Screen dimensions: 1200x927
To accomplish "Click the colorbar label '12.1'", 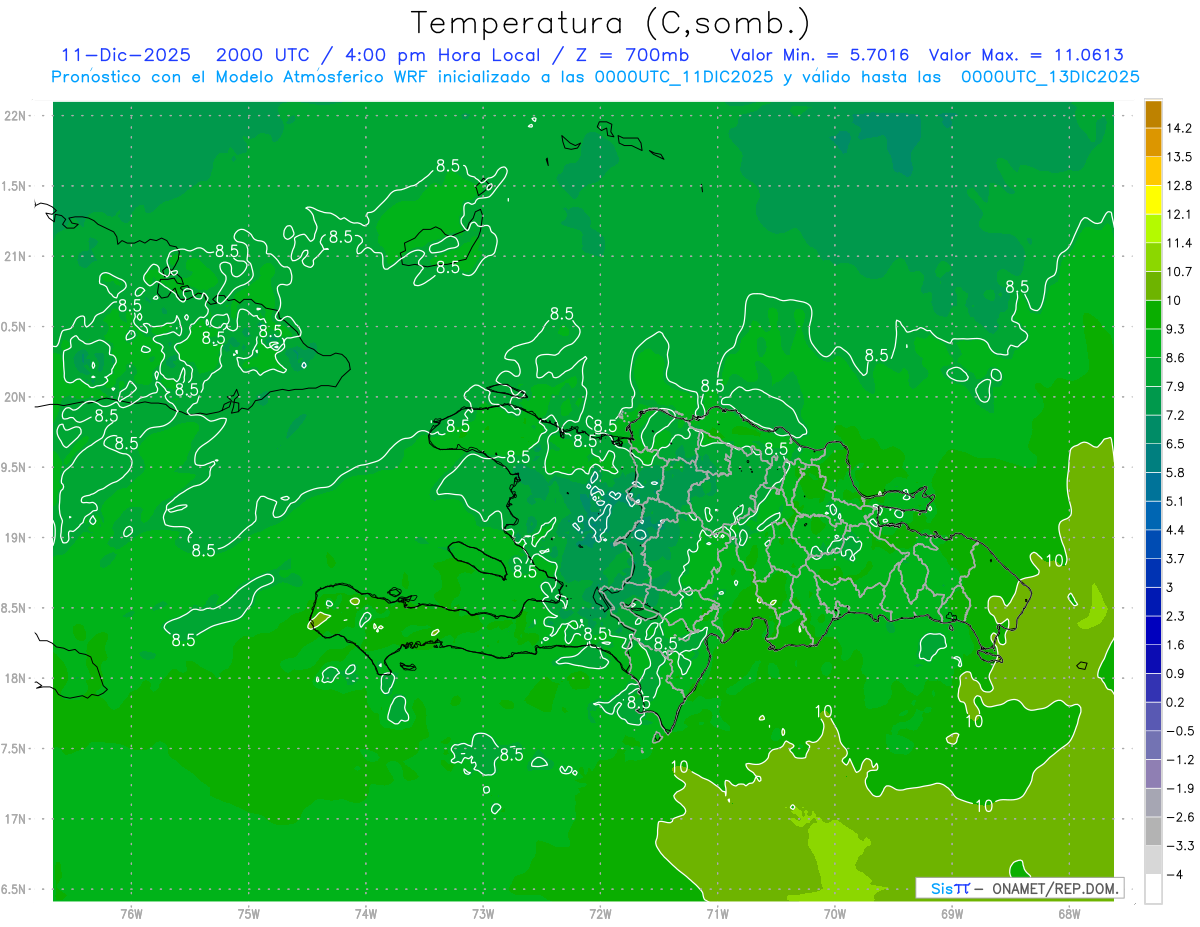I will click(x=1179, y=214).
